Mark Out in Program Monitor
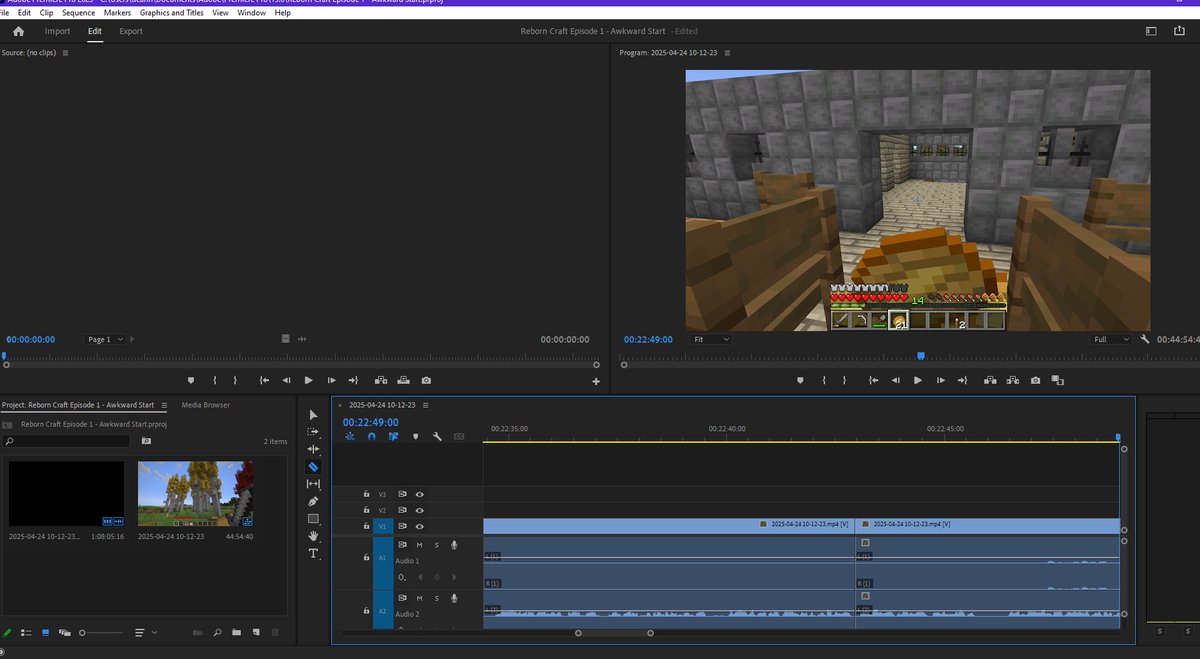This screenshot has width=1200, height=659. coord(845,380)
